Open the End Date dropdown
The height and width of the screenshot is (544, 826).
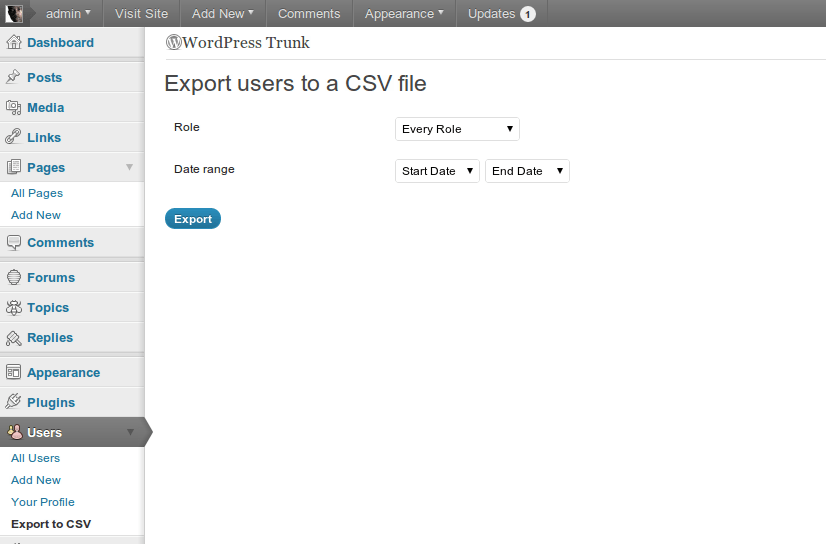pos(527,171)
